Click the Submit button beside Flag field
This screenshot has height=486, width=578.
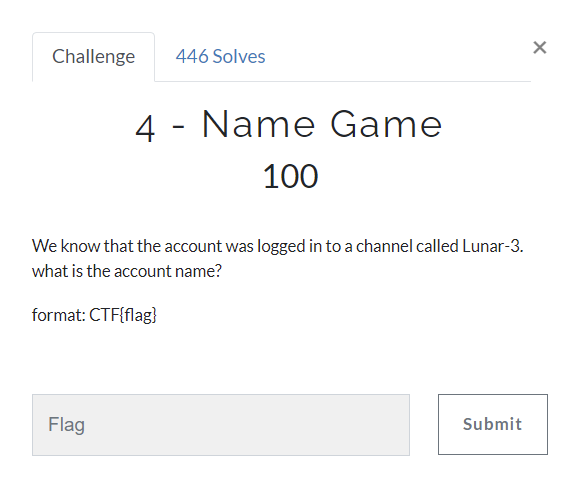[x=492, y=424]
